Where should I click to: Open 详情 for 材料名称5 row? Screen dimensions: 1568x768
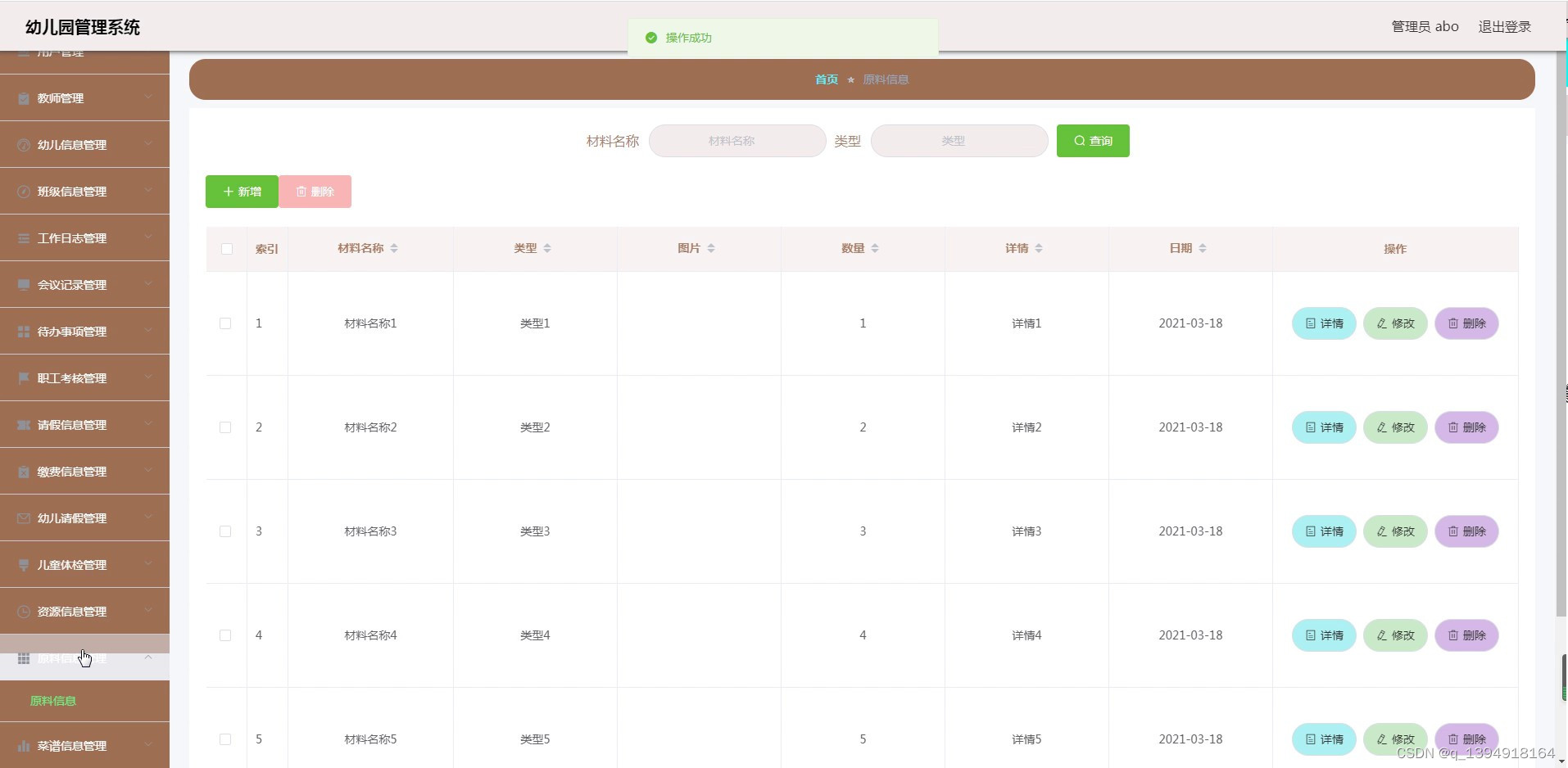[1324, 739]
